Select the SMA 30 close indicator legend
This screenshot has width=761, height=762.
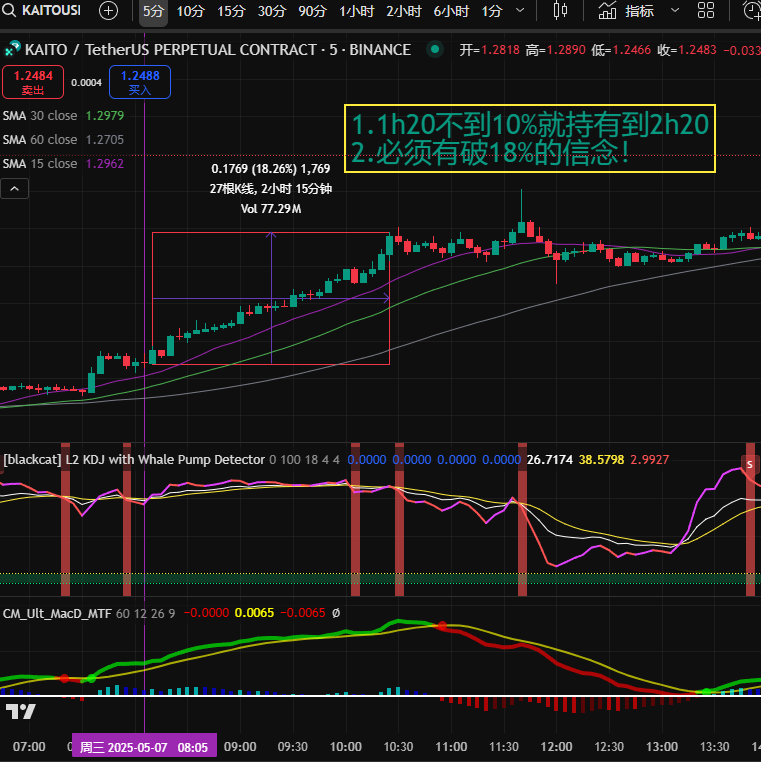pos(63,116)
